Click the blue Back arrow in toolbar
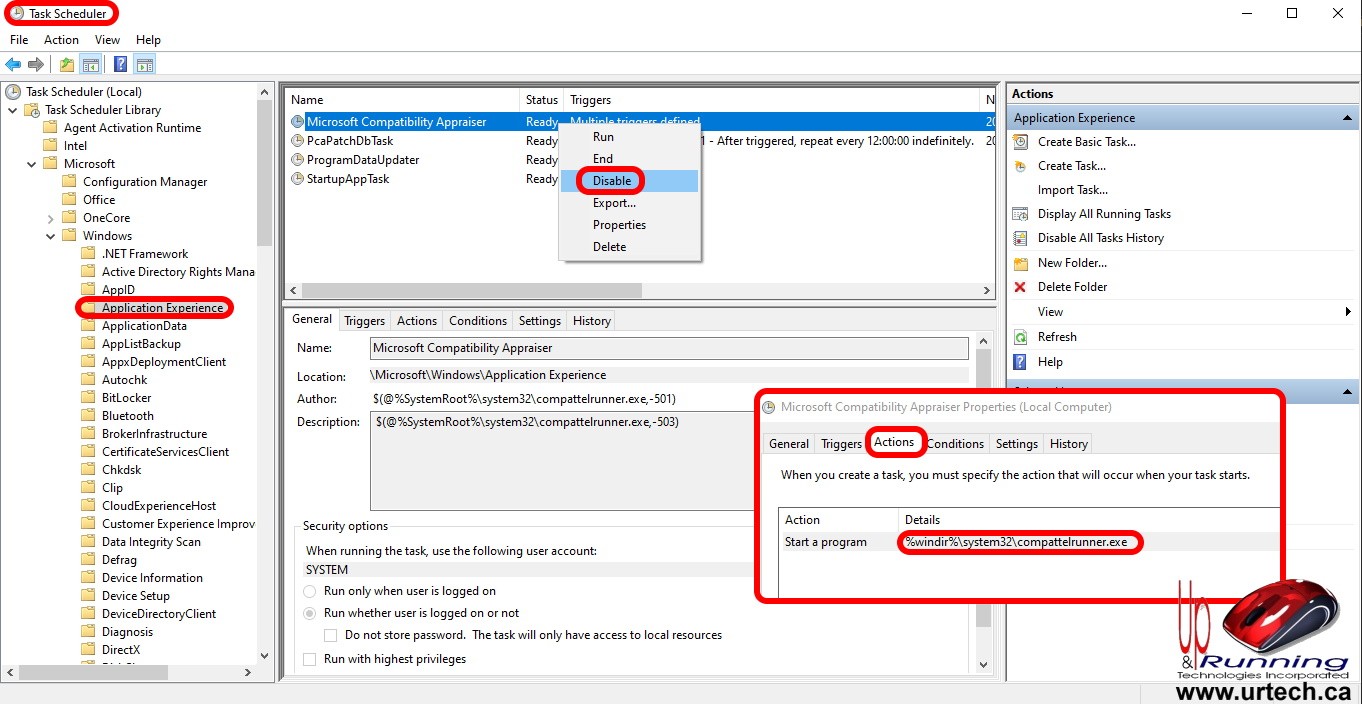The width and height of the screenshot is (1362, 704). [x=13, y=65]
